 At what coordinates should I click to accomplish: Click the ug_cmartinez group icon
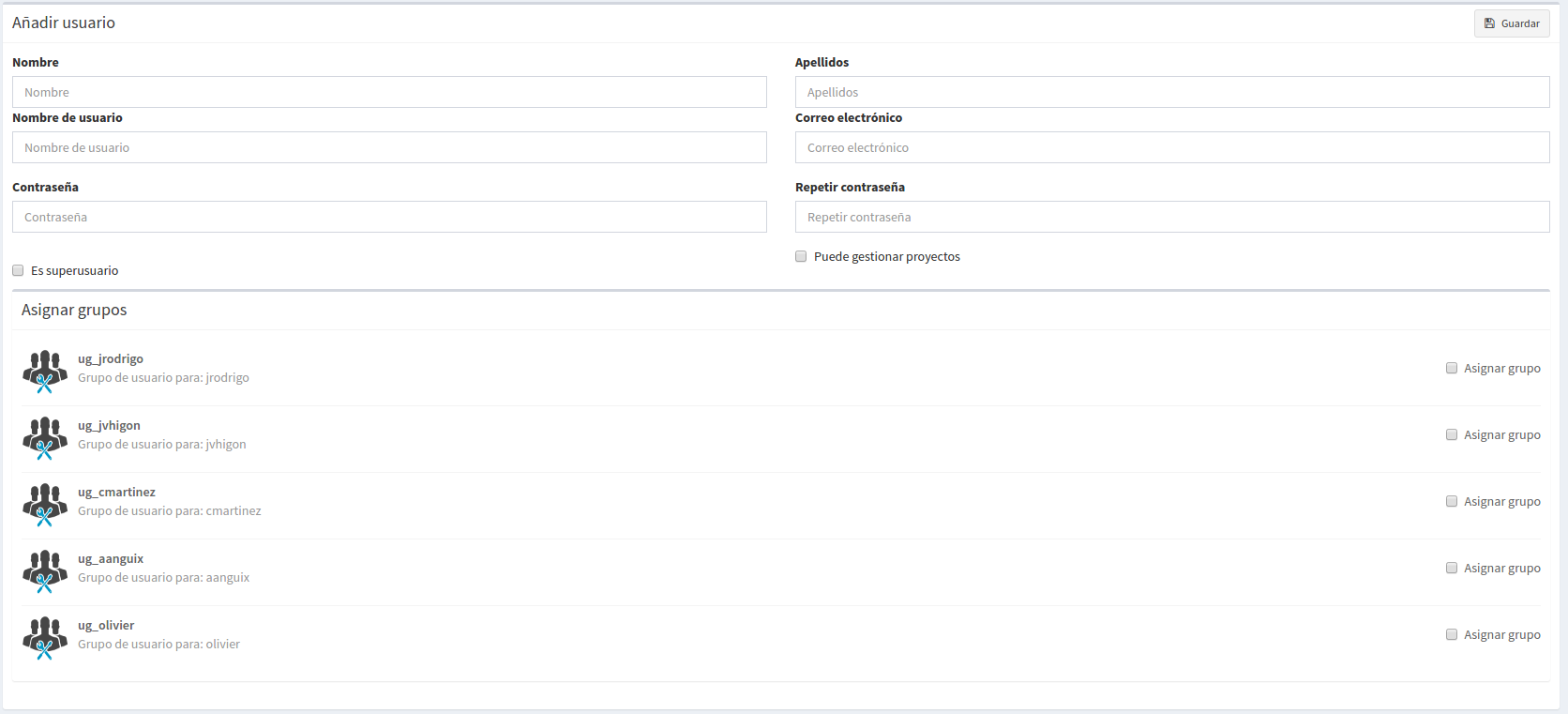click(44, 503)
